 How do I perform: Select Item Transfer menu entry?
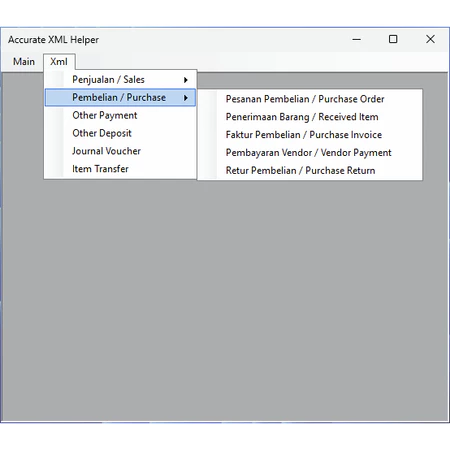point(120,169)
